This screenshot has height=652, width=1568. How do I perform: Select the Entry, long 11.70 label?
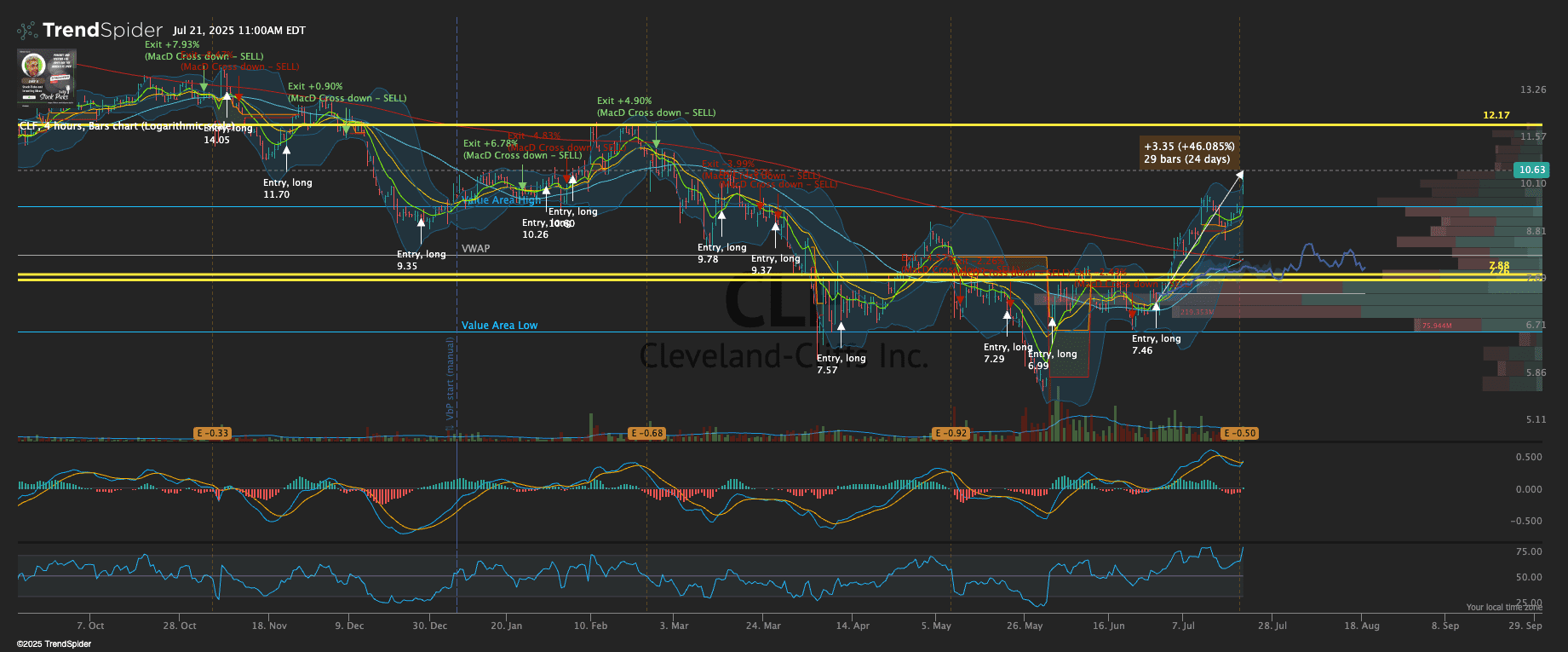[288, 188]
